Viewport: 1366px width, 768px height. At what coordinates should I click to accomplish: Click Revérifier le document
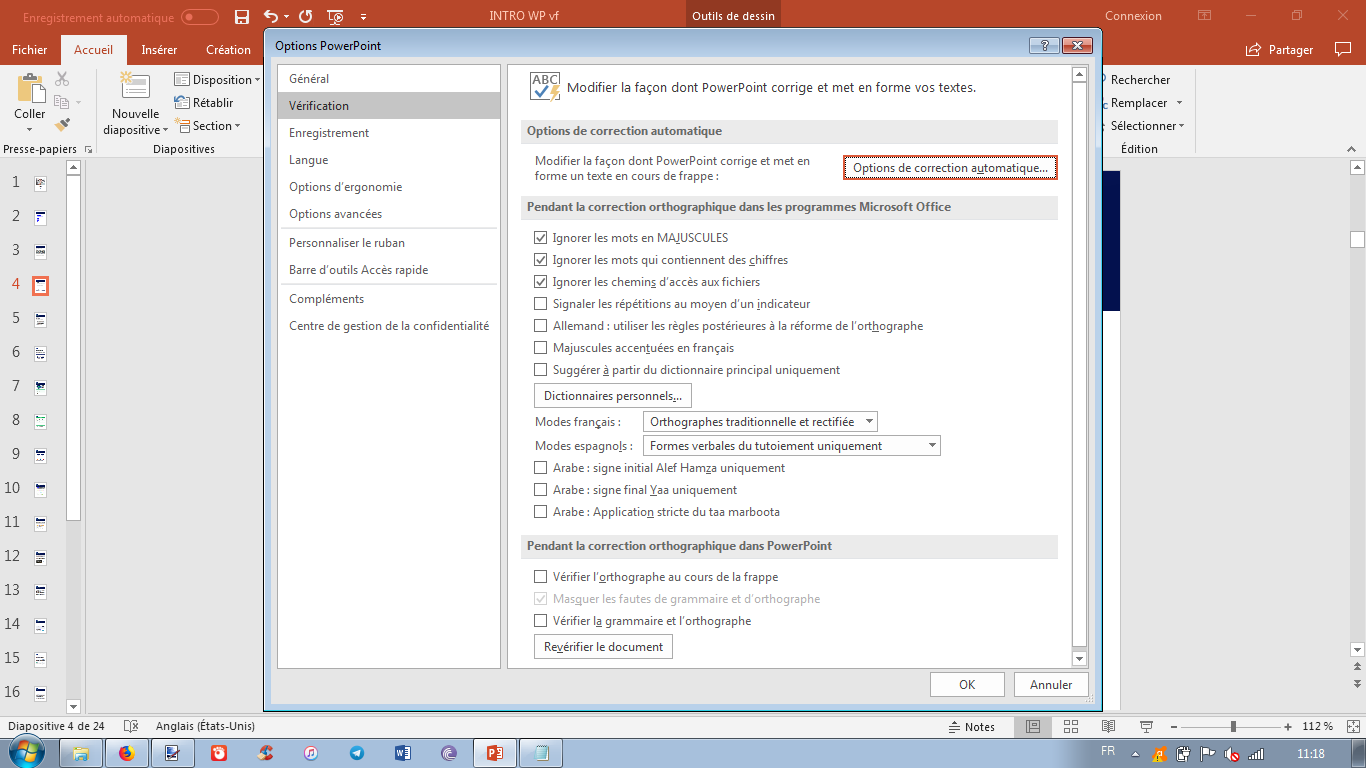603,647
